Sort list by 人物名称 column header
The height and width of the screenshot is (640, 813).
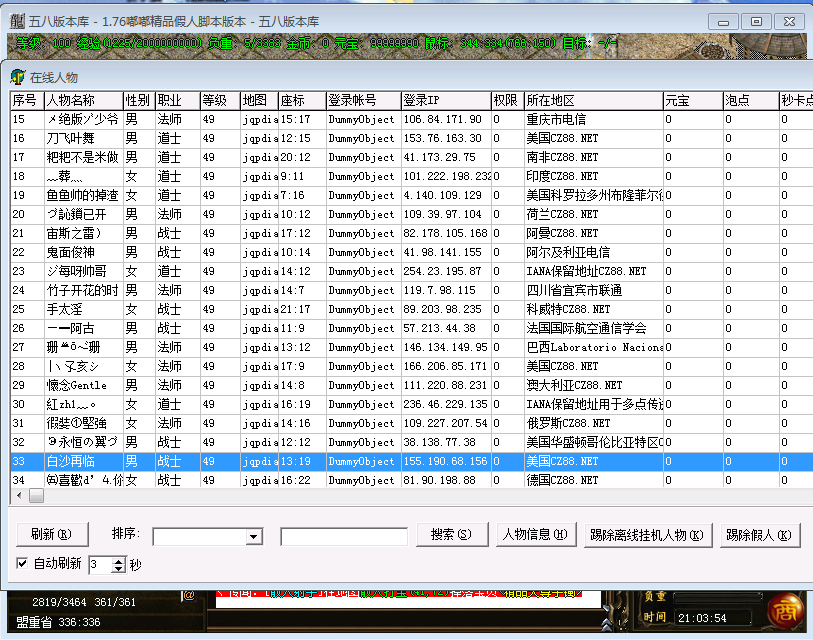click(82, 101)
